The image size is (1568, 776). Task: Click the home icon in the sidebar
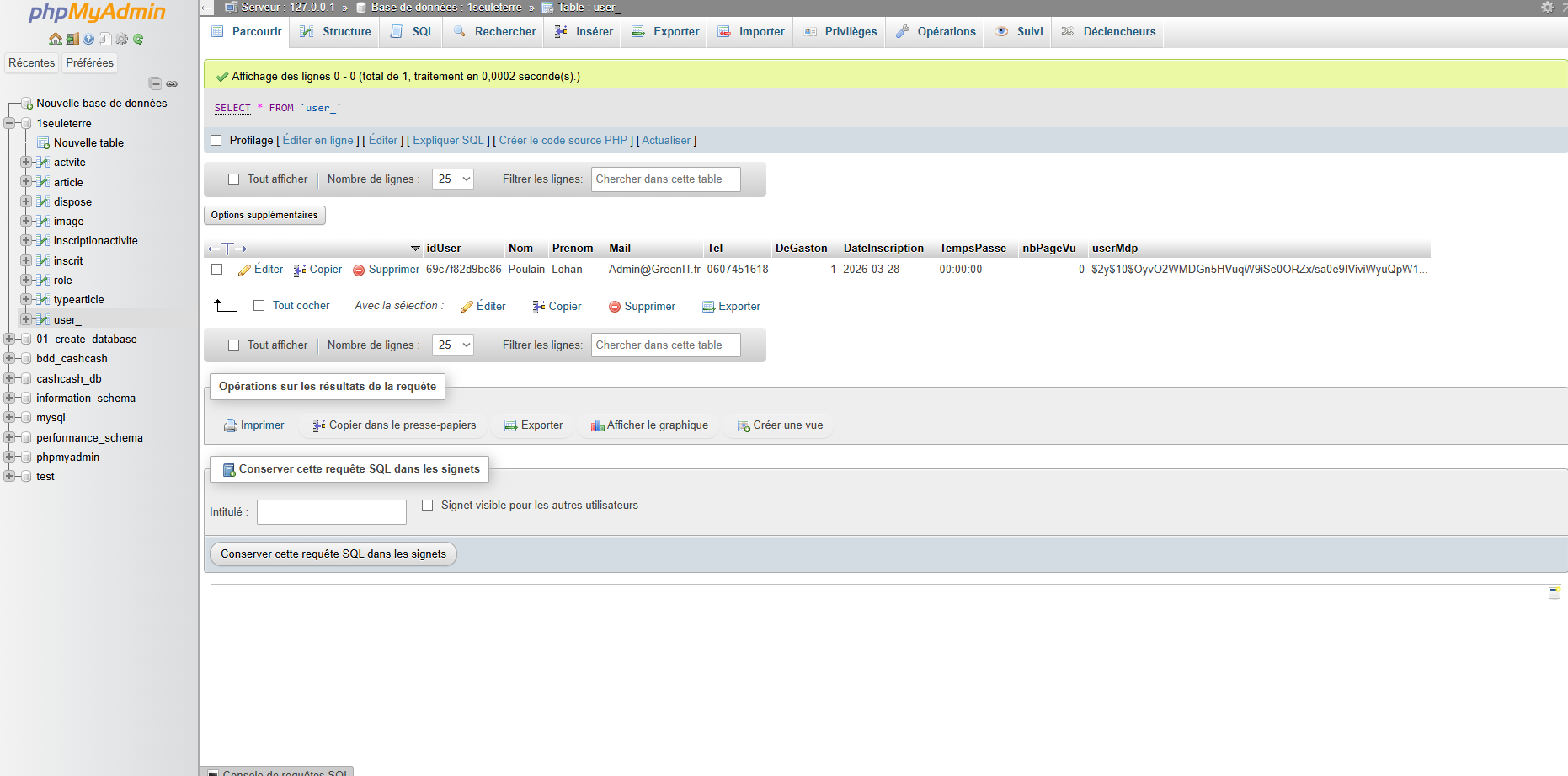55,39
